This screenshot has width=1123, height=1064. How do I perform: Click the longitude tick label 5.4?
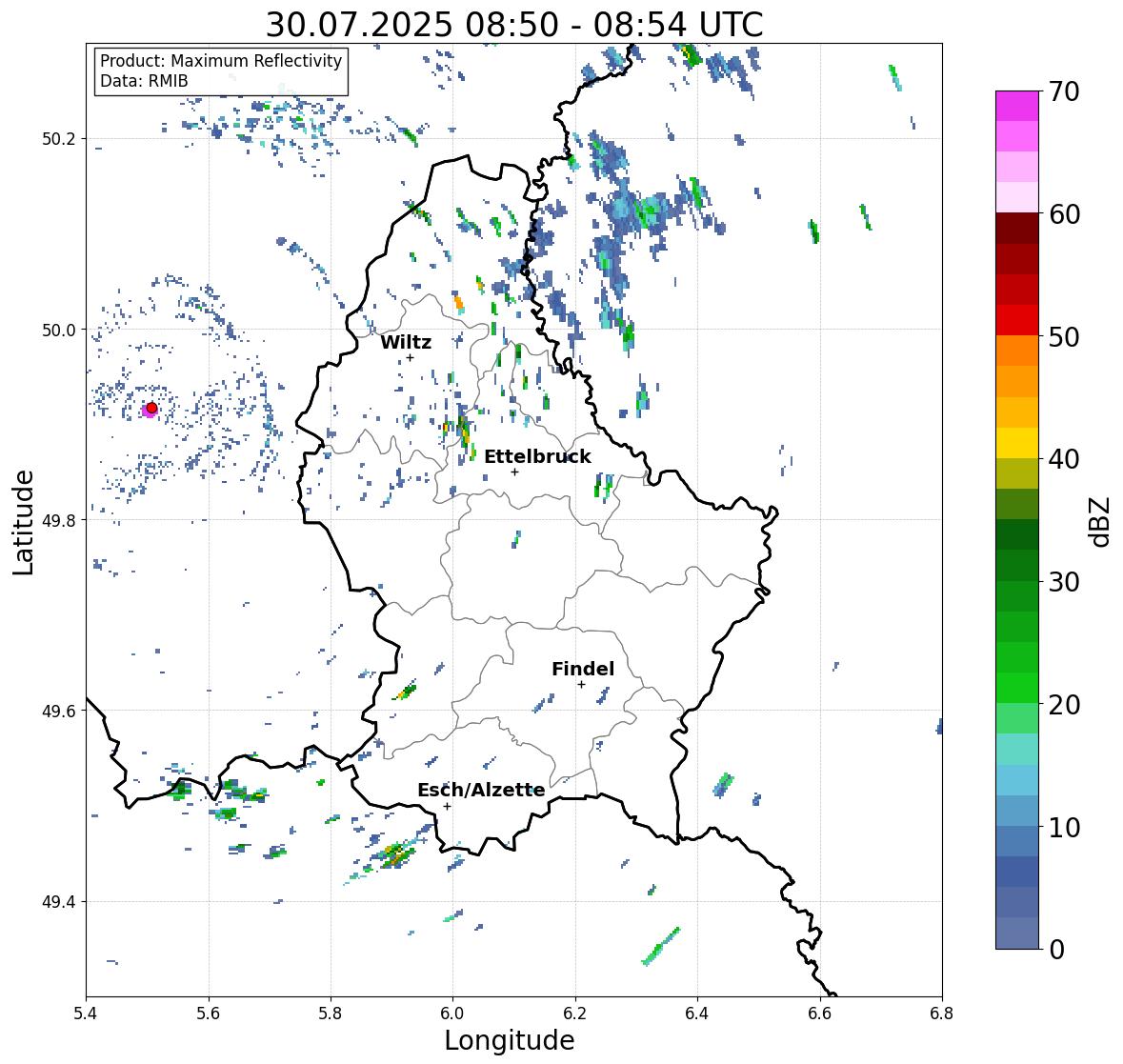click(x=86, y=1014)
